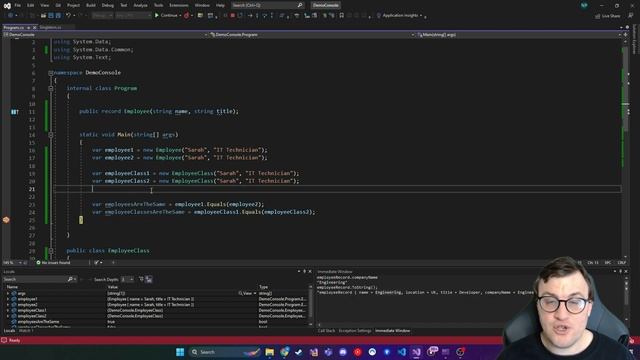
Task: Expand employeeClass2 in Locals
Action: pos(8,316)
